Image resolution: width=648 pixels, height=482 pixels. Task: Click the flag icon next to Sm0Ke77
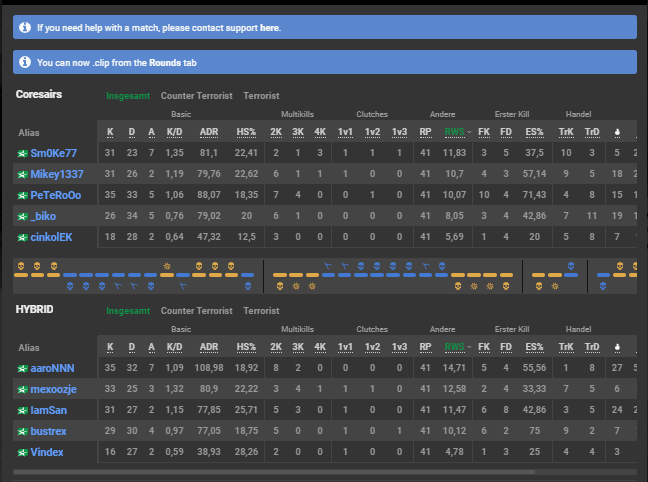22,154
